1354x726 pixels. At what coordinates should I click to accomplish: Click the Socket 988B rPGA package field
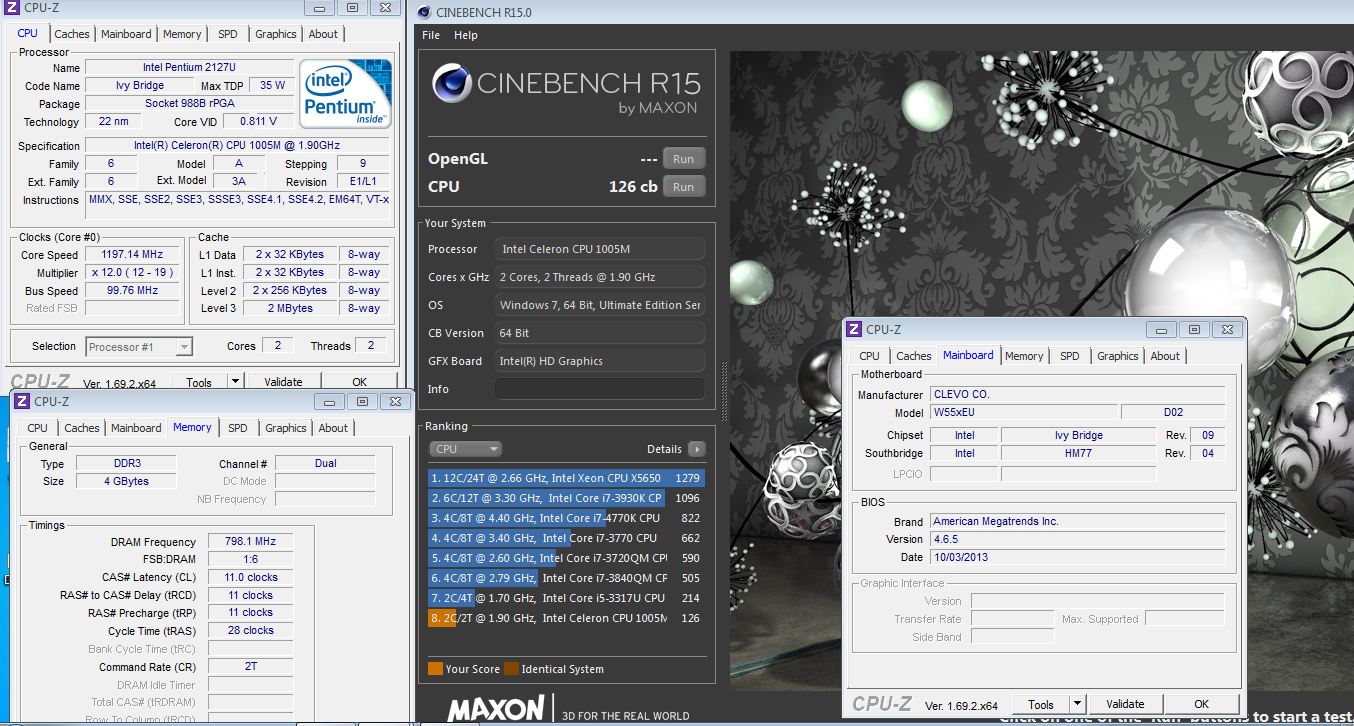point(190,104)
